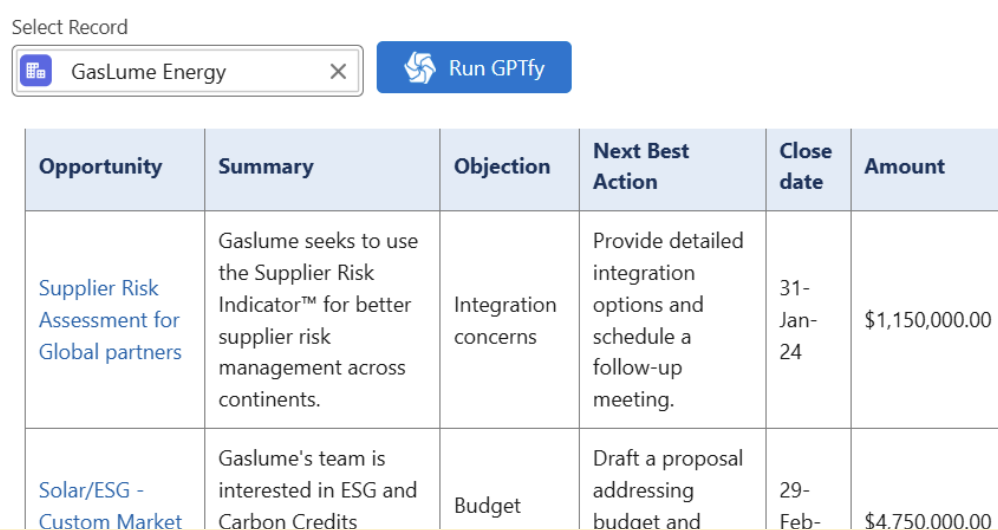Click the GPTfy swirl logo icon

coord(419,68)
